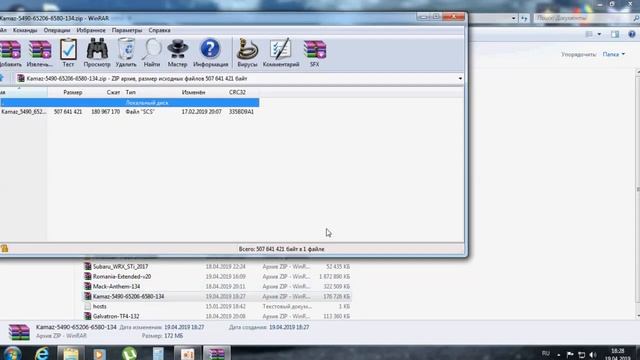
Task: Sort WinRAR list by Размер column
Action: point(73,93)
